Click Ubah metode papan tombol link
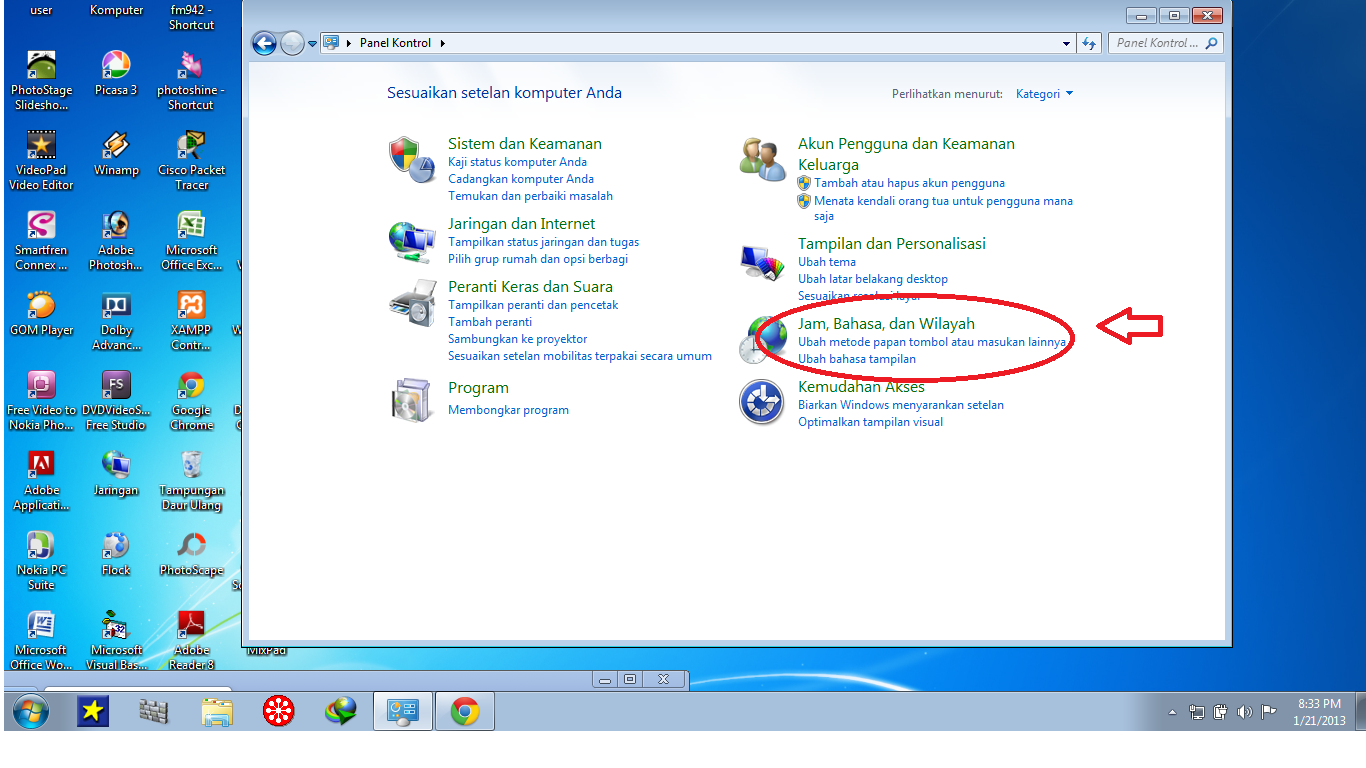Viewport: 1366px width, 768px height. [932, 342]
